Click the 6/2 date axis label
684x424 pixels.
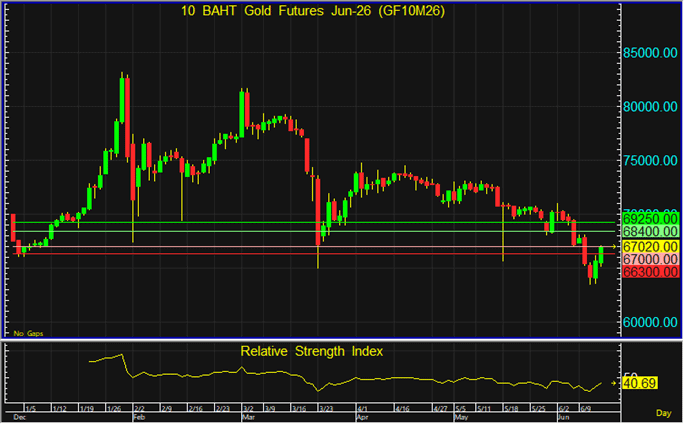tap(564, 409)
